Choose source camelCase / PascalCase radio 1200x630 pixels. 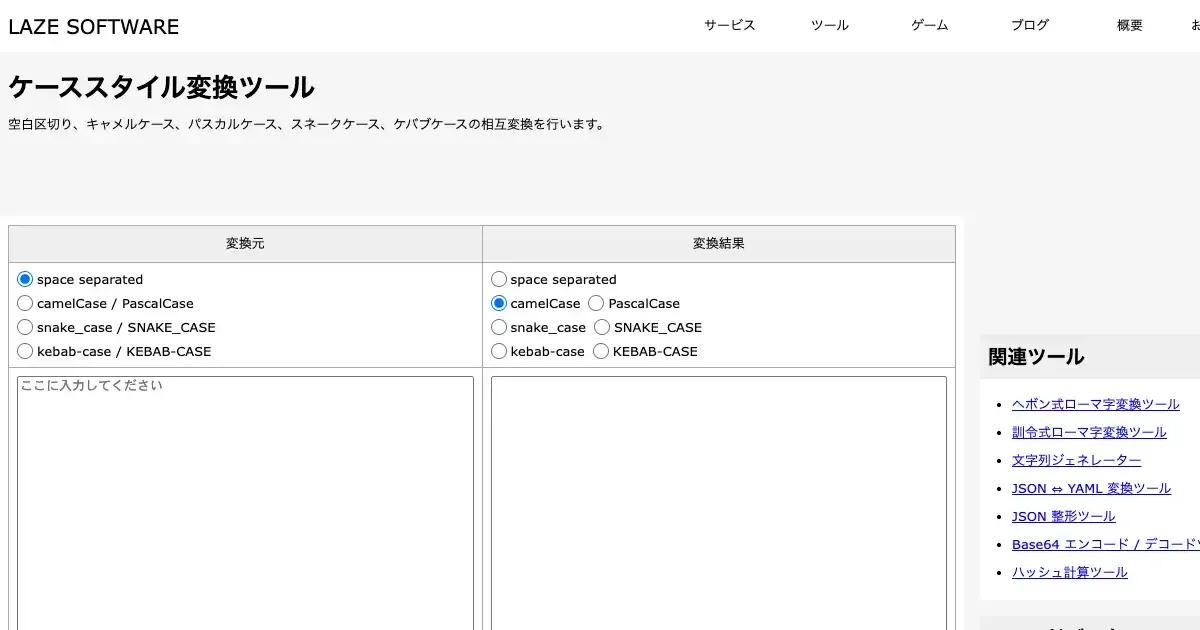25,303
